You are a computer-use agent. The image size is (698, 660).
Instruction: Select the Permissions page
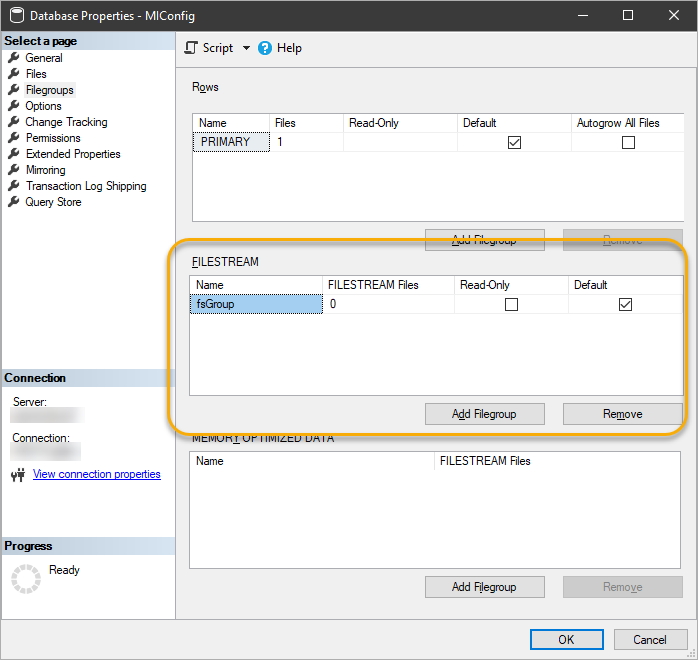click(53, 138)
